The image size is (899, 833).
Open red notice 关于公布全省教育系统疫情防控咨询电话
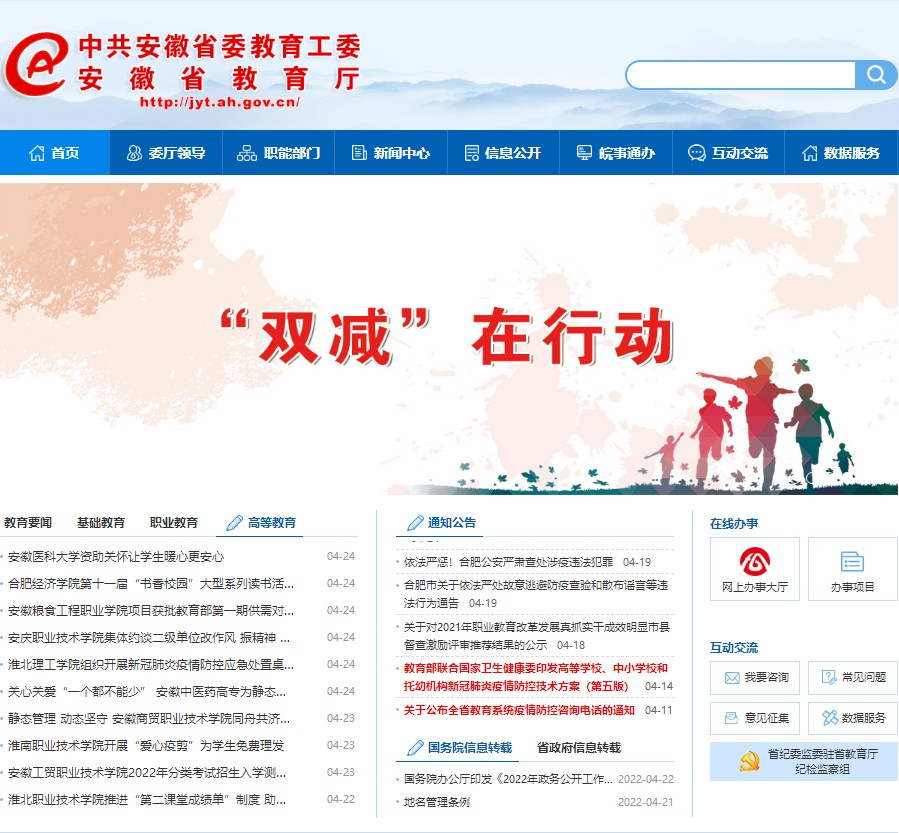(x=519, y=710)
